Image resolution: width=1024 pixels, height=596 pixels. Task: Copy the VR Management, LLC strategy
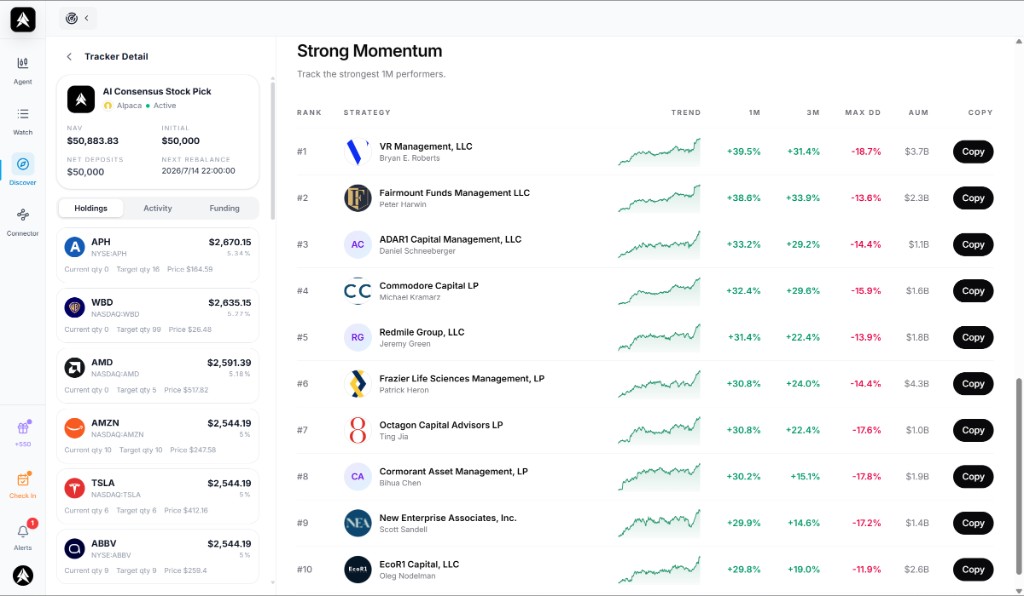tap(972, 151)
